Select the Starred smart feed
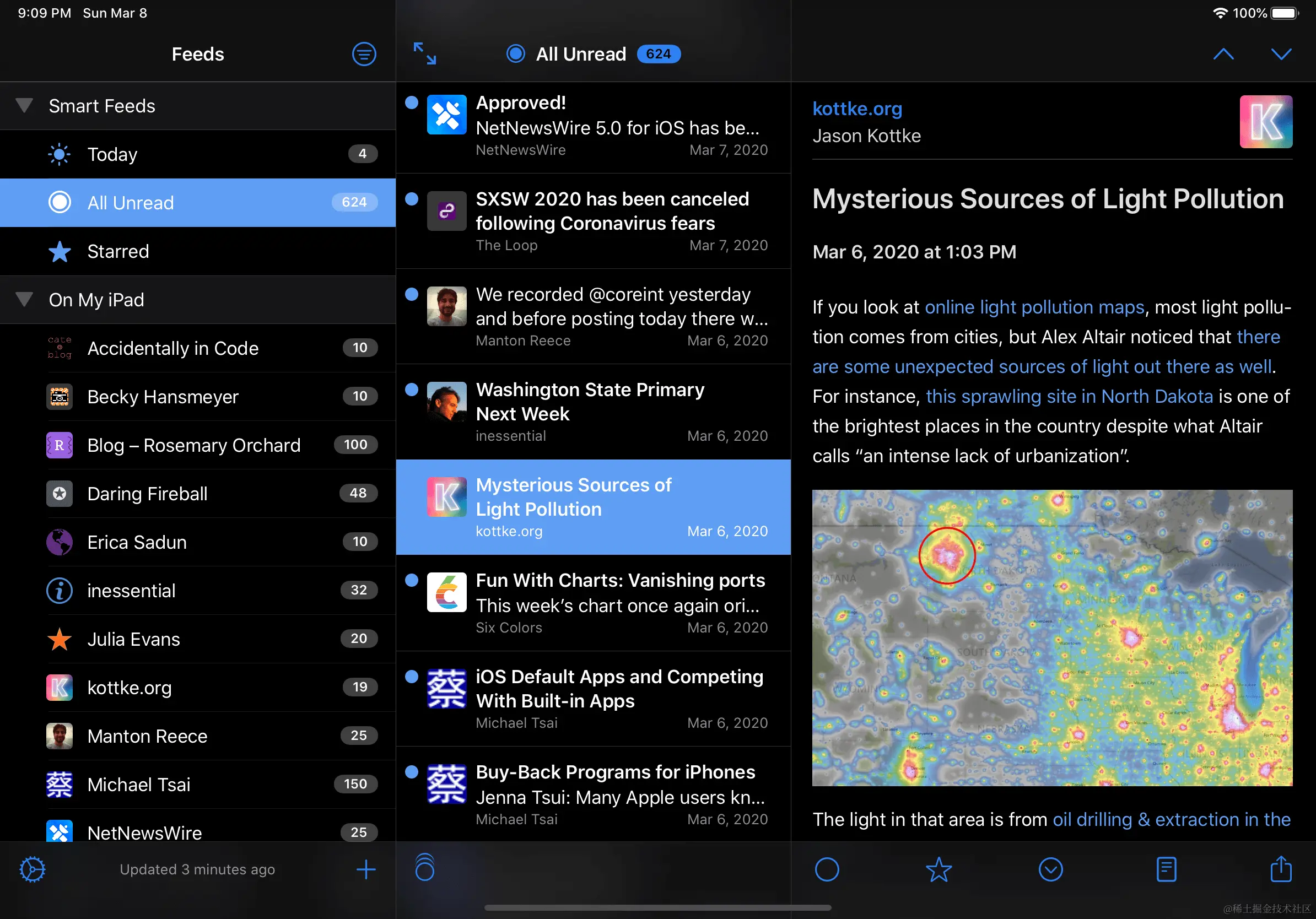 click(198, 251)
